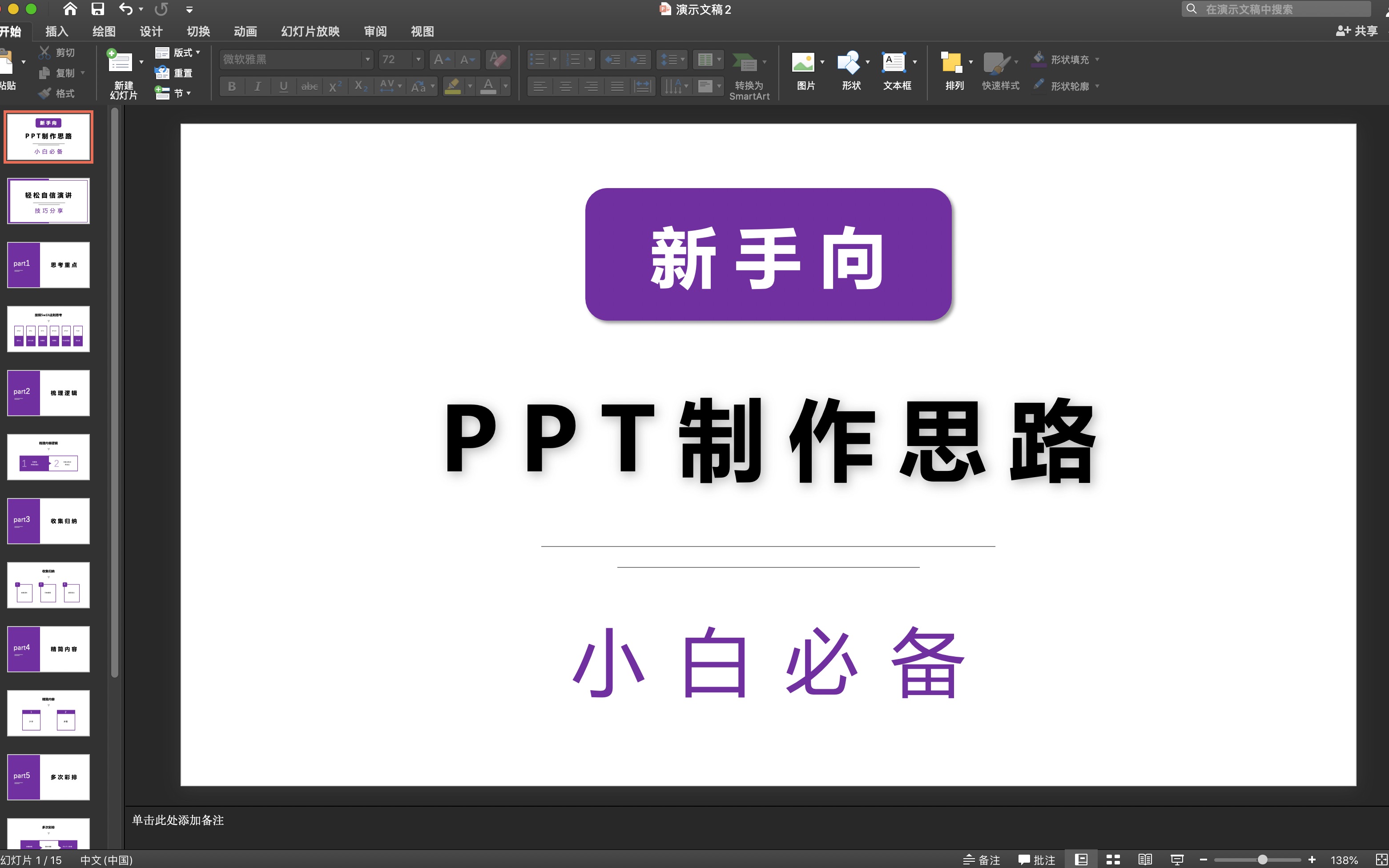The height and width of the screenshot is (868, 1389).
Task: Open the 幻灯片放映 tab
Action: click(x=310, y=32)
